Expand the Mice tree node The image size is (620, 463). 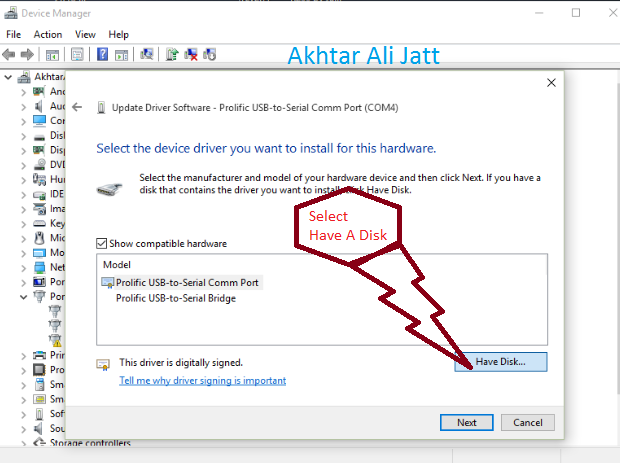pyautogui.click(x=23, y=238)
